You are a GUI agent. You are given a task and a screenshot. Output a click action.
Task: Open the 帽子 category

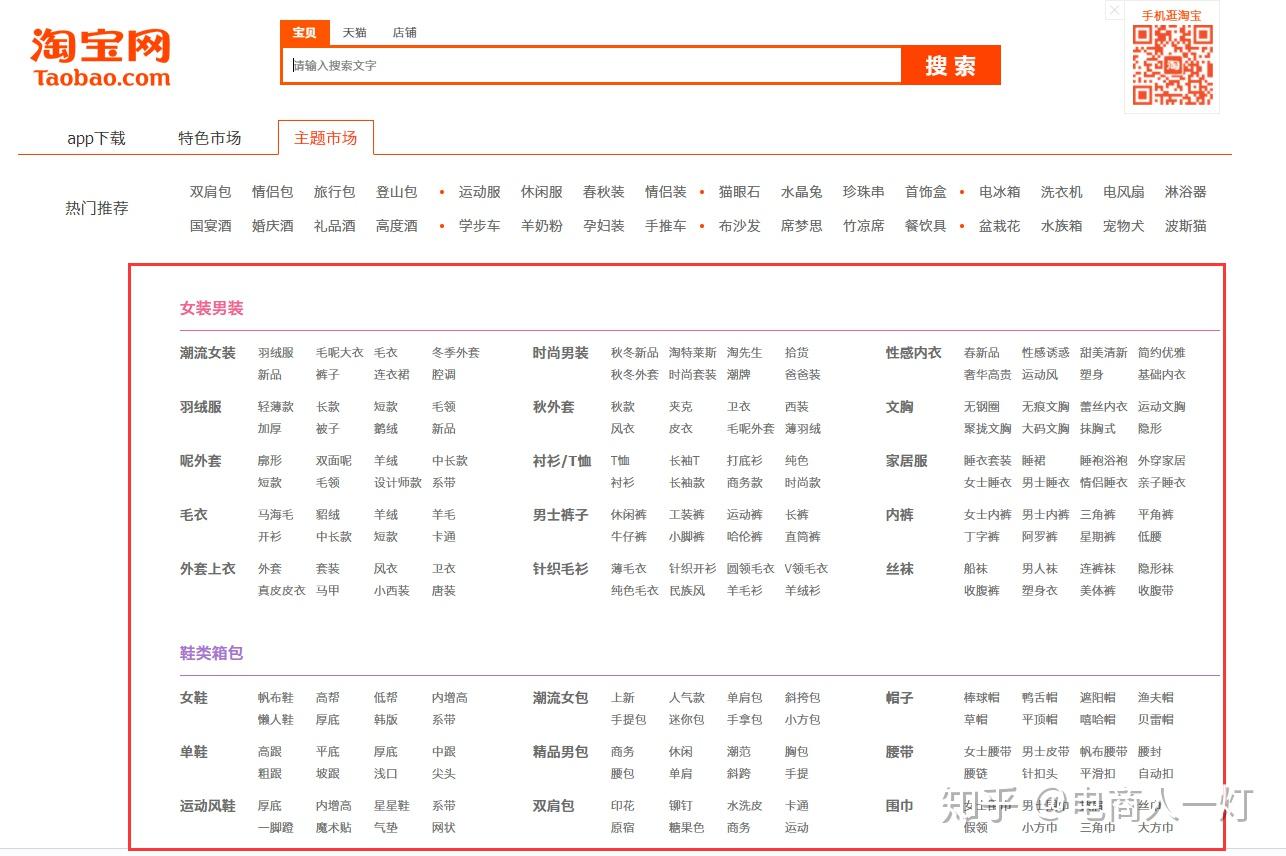(x=900, y=698)
